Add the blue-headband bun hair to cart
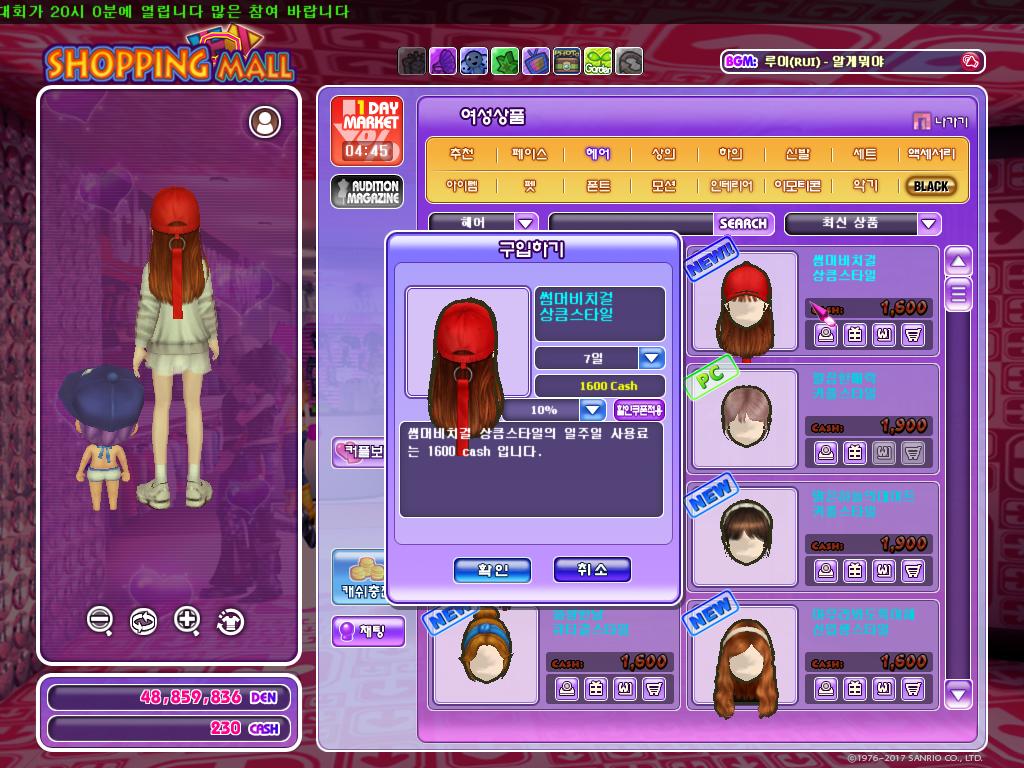 (654, 688)
